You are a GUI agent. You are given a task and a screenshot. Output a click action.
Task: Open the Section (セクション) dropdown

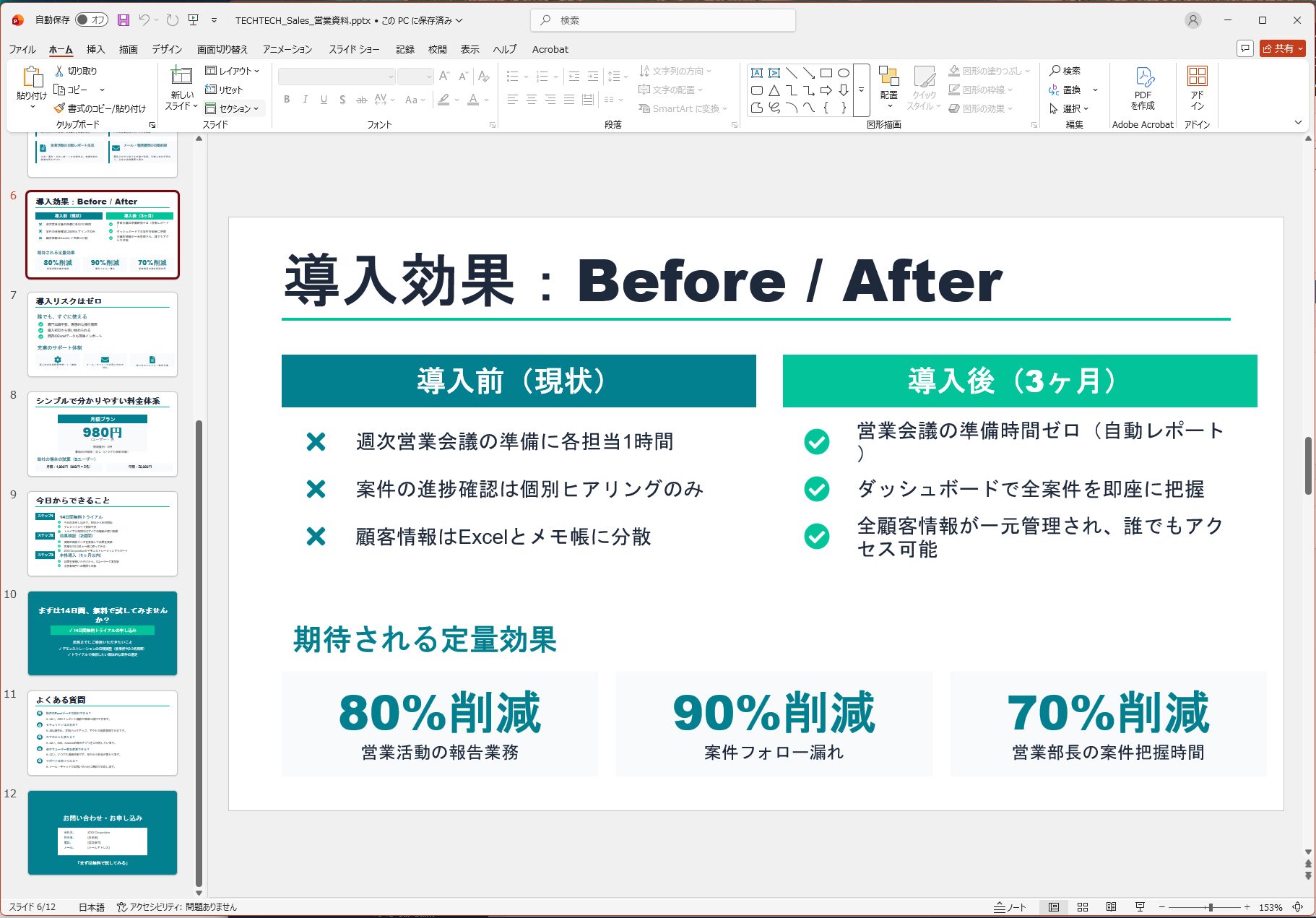[x=234, y=108]
